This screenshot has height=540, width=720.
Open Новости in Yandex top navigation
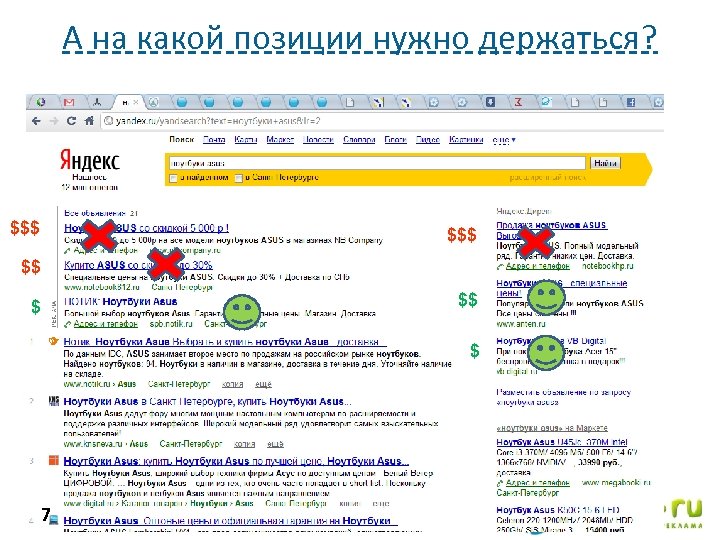pos(318,140)
